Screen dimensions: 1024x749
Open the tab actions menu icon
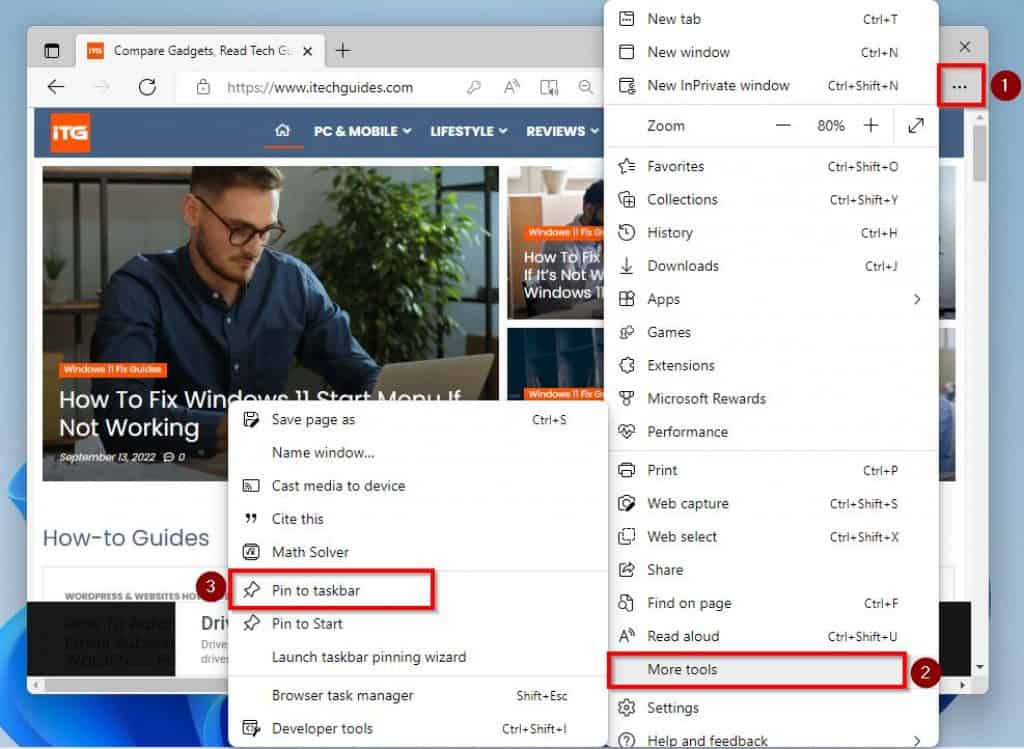(x=52, y=50)
